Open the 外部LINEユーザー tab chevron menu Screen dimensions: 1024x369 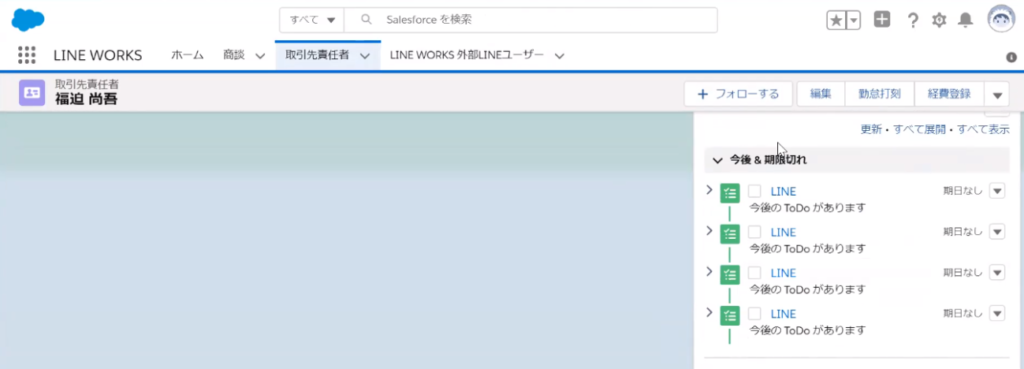tap(559, 56)
